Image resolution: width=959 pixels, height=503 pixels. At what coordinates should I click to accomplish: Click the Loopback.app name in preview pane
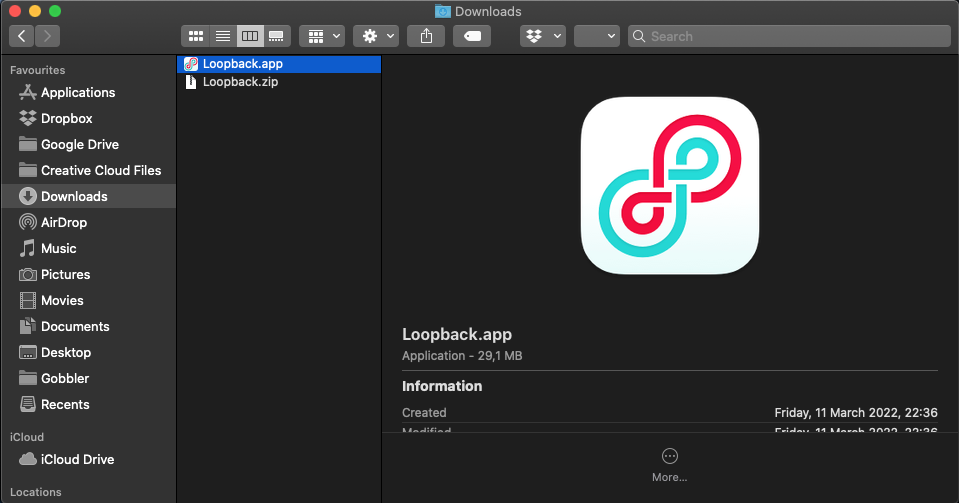[x=457, y=334]
